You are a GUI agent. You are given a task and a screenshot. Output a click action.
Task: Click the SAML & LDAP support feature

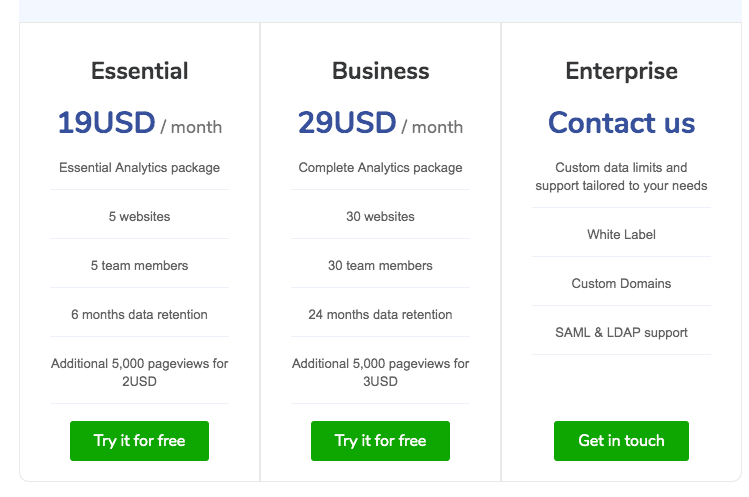coord(621,332)
